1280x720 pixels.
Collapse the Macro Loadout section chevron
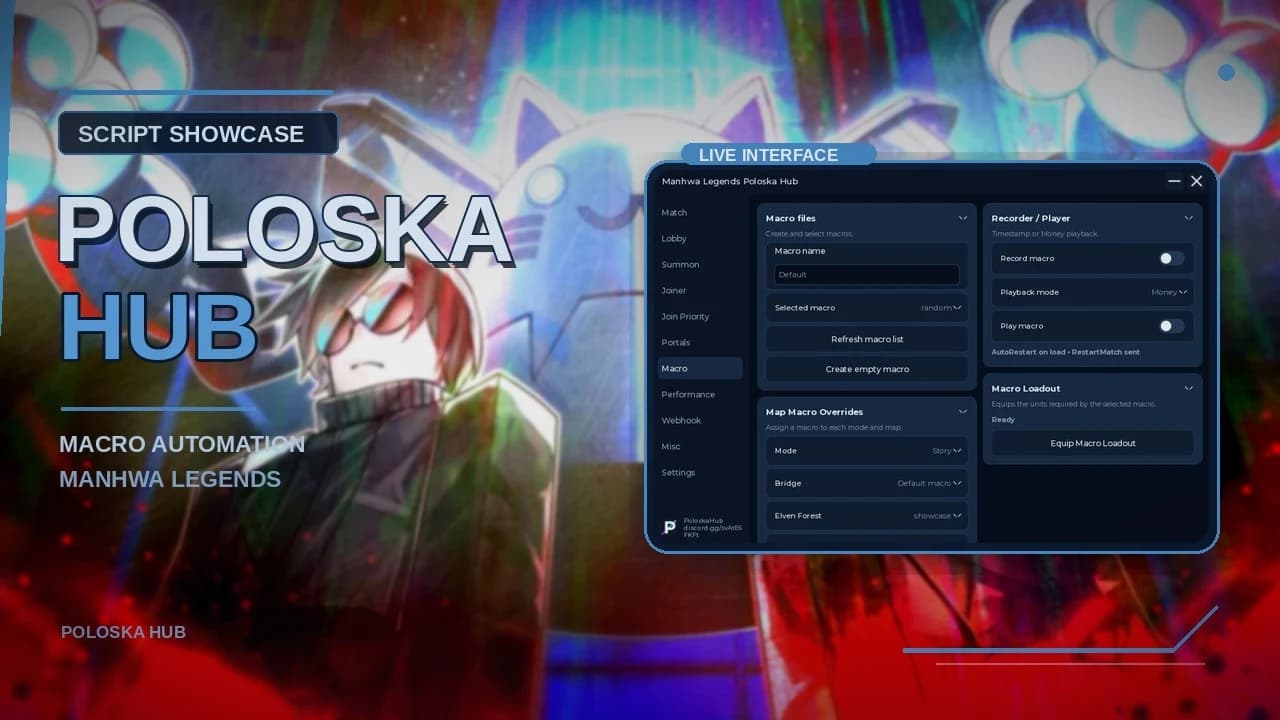pos(1189,388)
